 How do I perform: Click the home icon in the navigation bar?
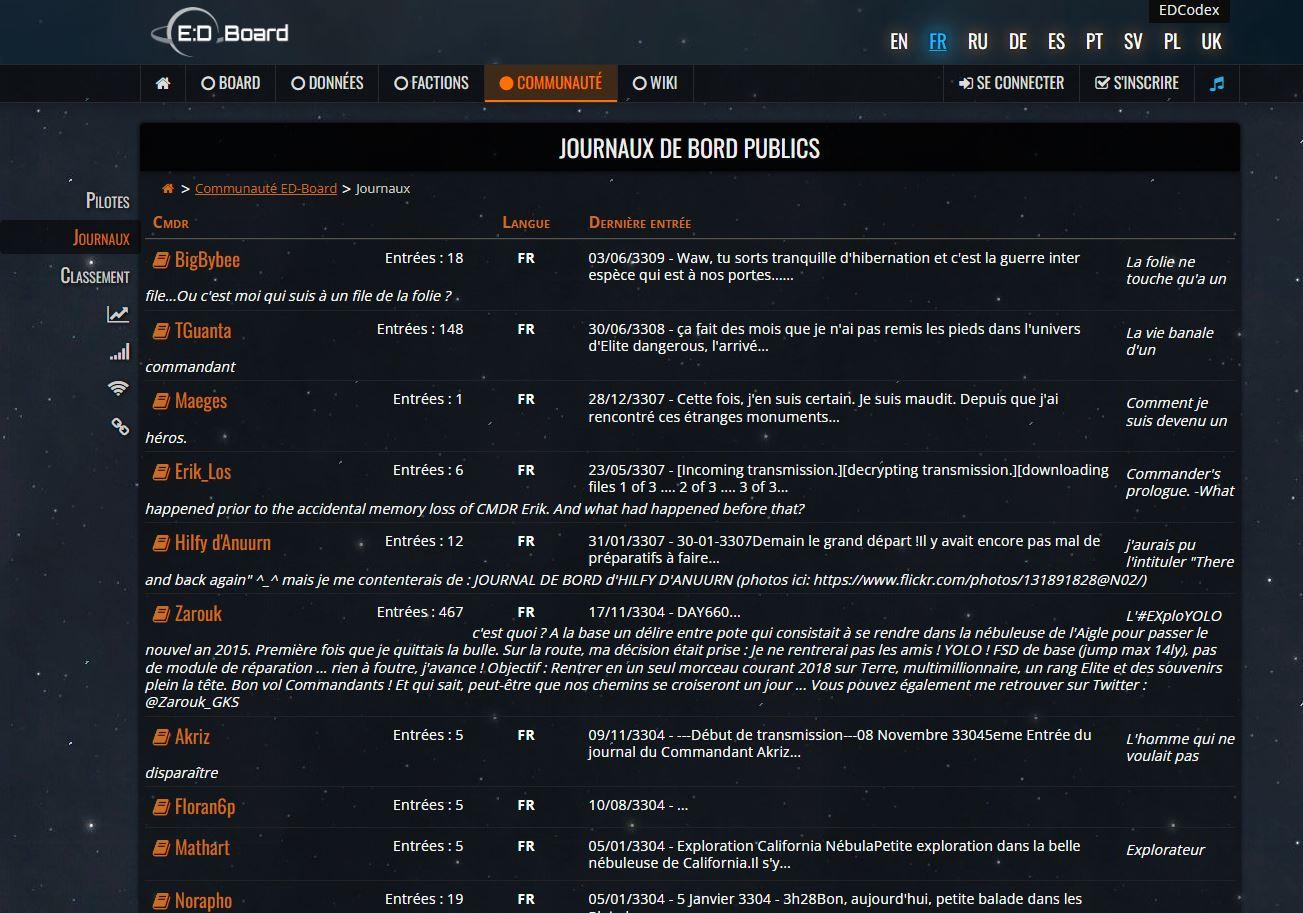point(163,83)
